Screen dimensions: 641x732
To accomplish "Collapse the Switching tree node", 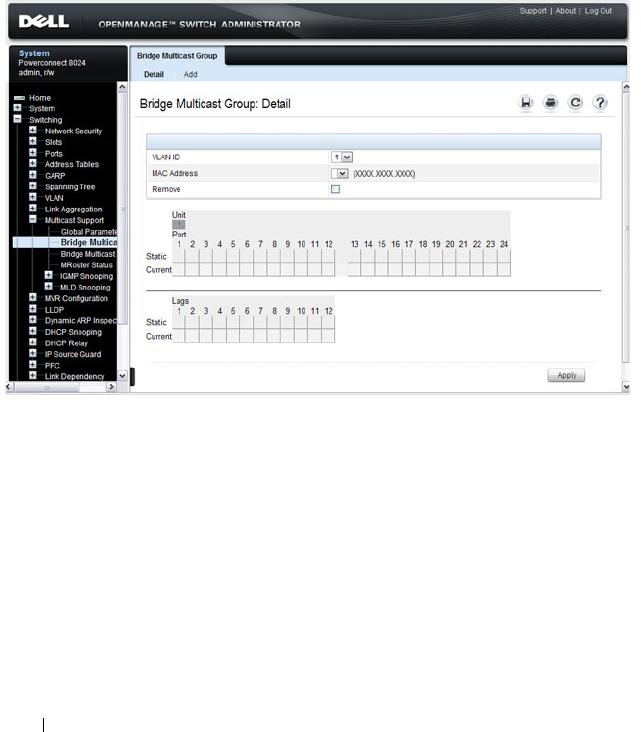I will tap(17, 119).
